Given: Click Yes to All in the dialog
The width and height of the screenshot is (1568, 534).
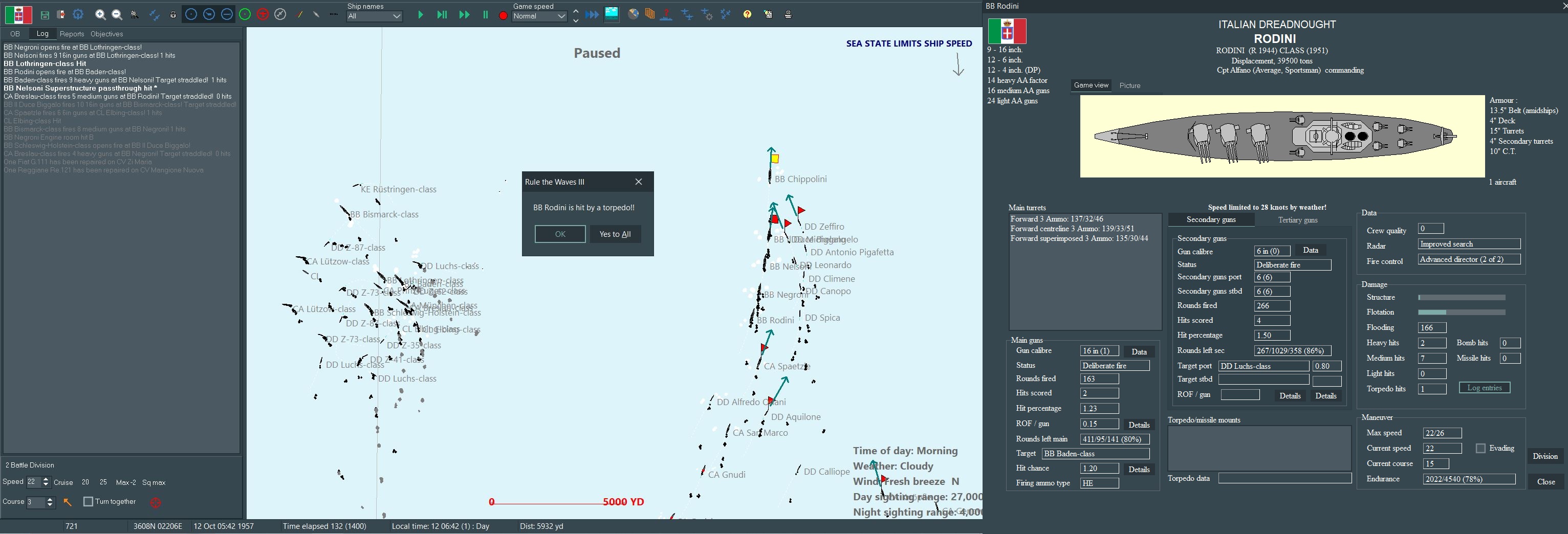Looking at the screenshot, I should point(615,234).
